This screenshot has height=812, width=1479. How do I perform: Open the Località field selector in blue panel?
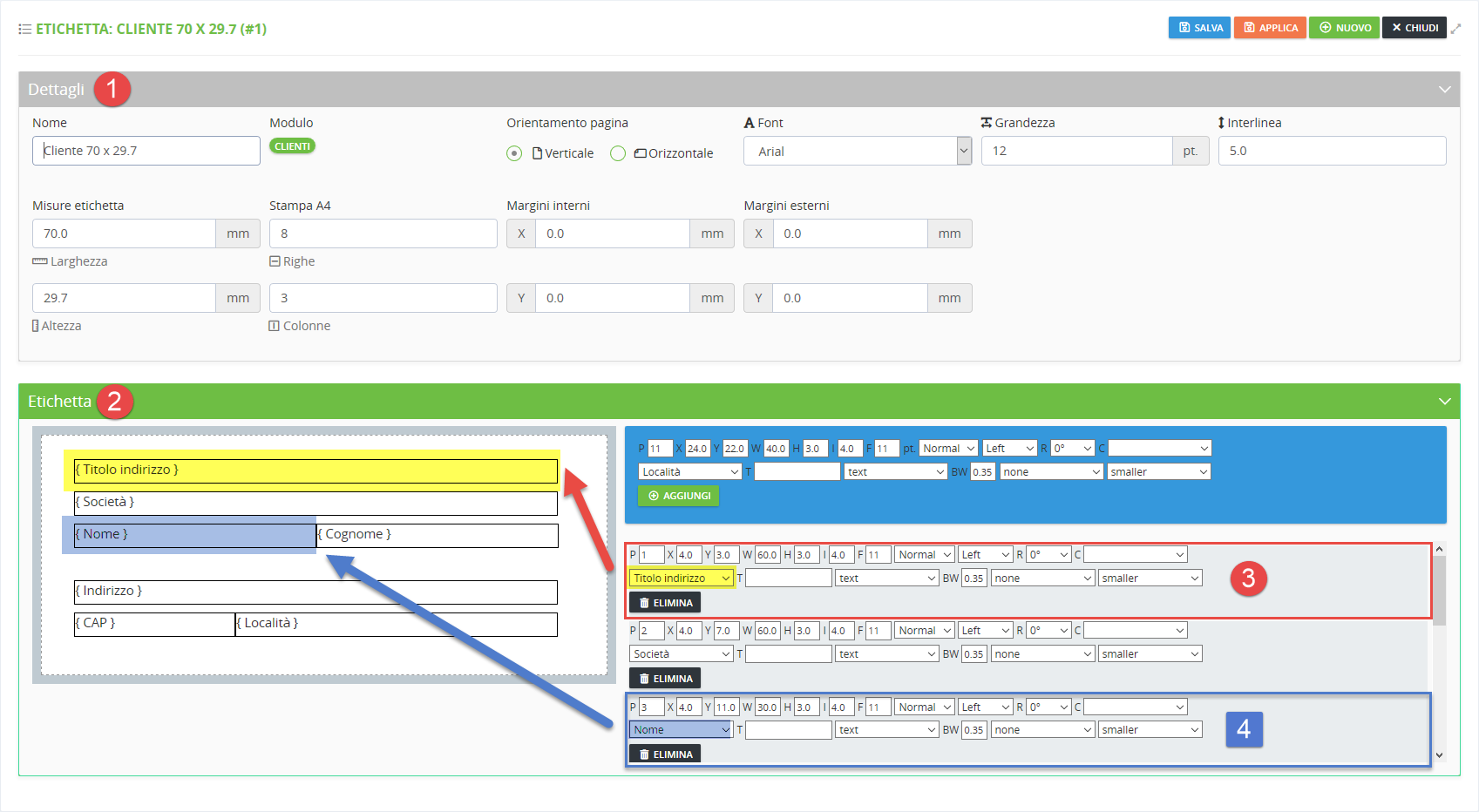click(689, 472)
